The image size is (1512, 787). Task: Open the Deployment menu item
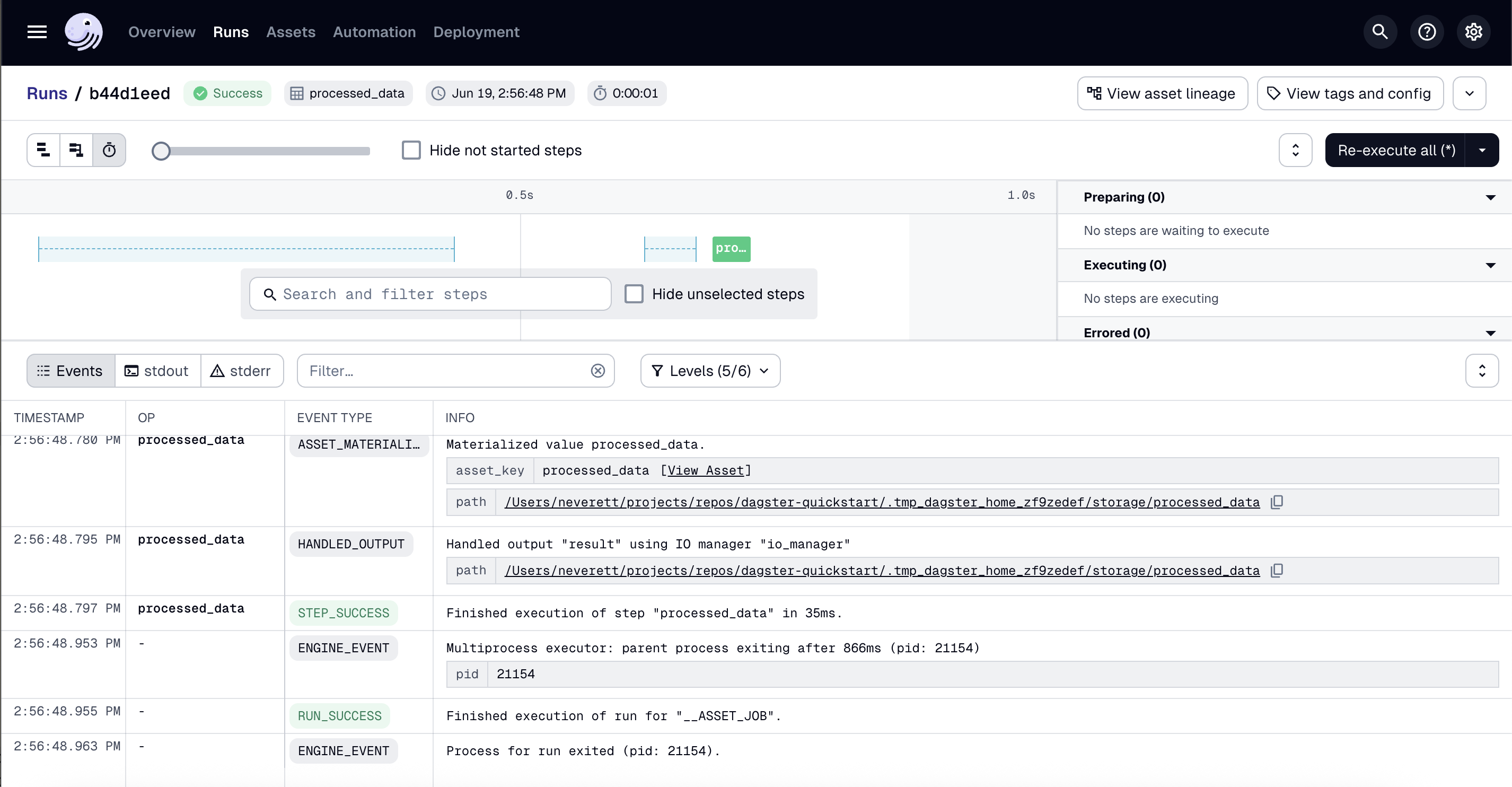tap(476, 32)
